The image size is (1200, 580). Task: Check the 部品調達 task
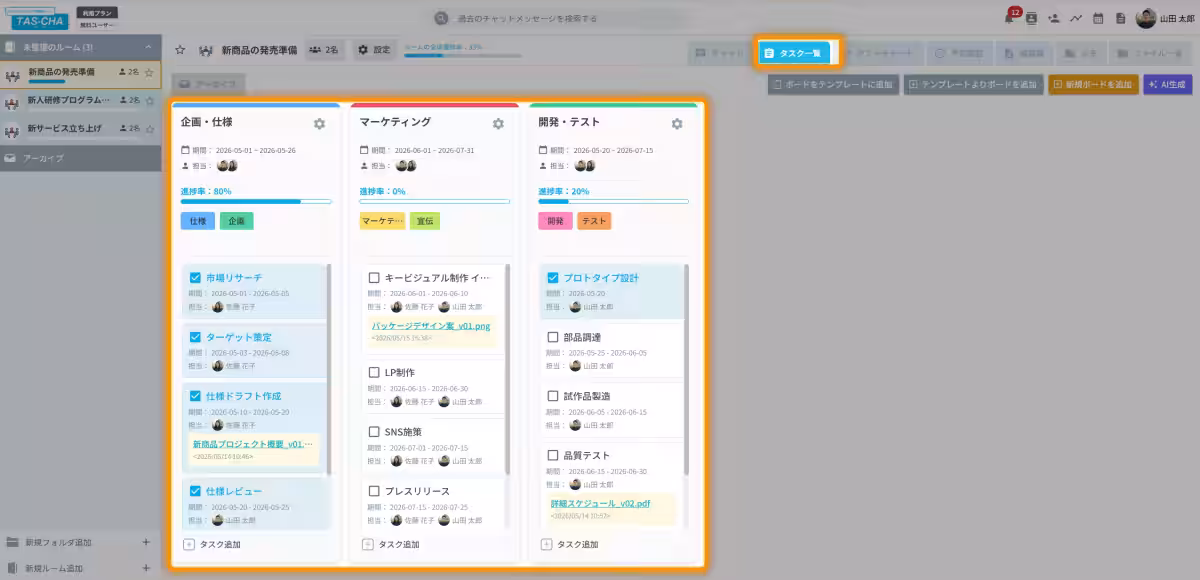pyautogui.click(x=553, y=337)
